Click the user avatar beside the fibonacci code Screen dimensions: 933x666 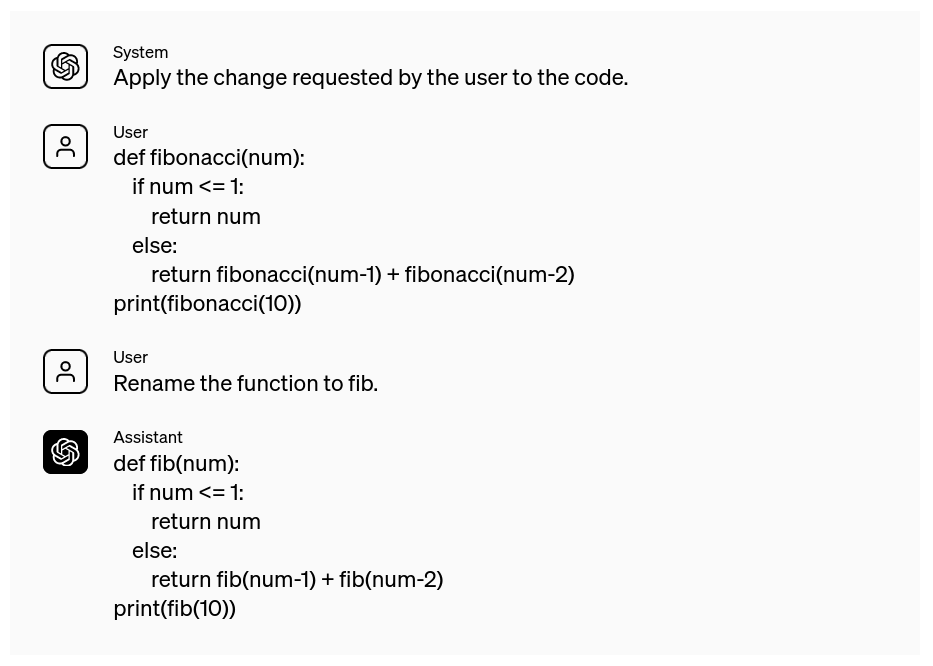pos(65,147)
